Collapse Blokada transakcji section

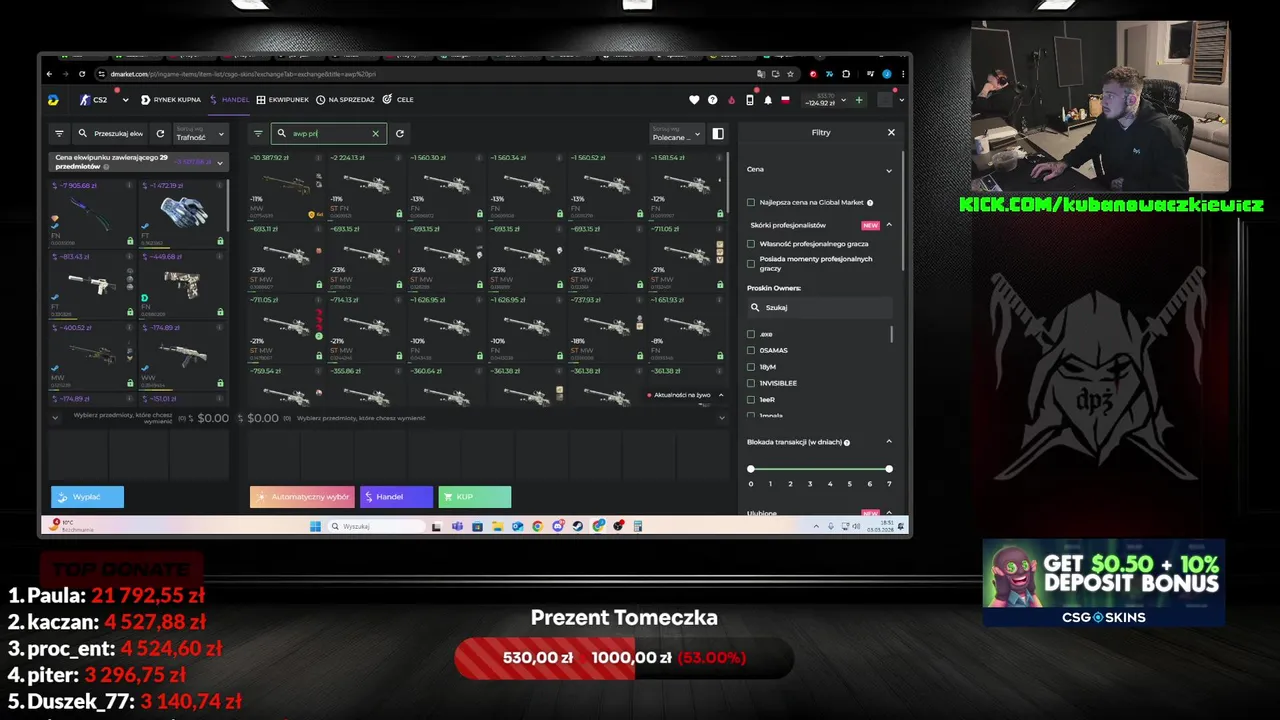pos(889,442)
